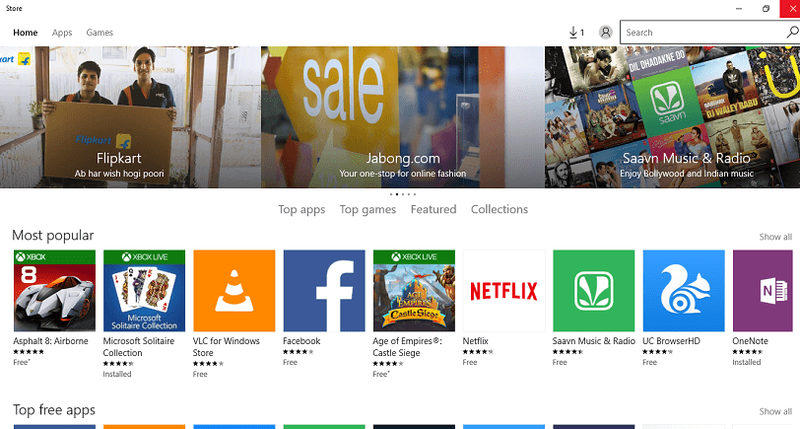Image resolution: width=800 pixels, height=429 pixels.
Task: Open the Asphalt 8: Airborne app tile
Action: [55, 291]
